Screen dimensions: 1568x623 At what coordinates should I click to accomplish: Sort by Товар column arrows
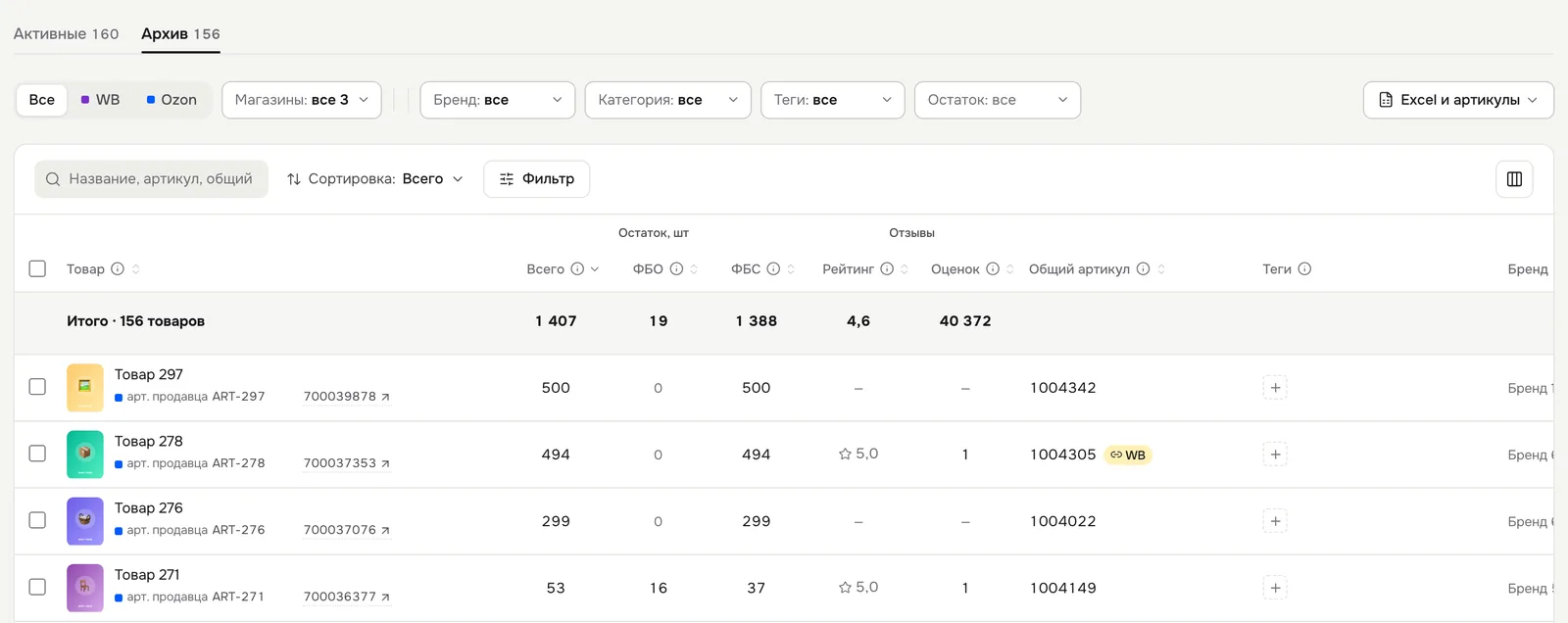tap(135, 269)
